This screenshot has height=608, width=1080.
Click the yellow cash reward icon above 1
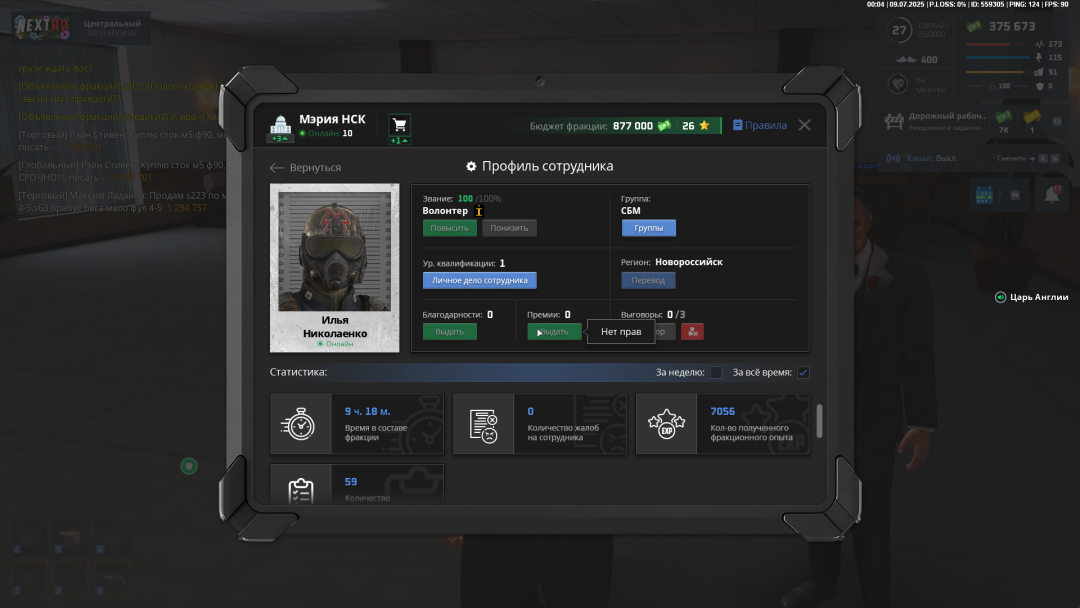[x=1031, y=116]
